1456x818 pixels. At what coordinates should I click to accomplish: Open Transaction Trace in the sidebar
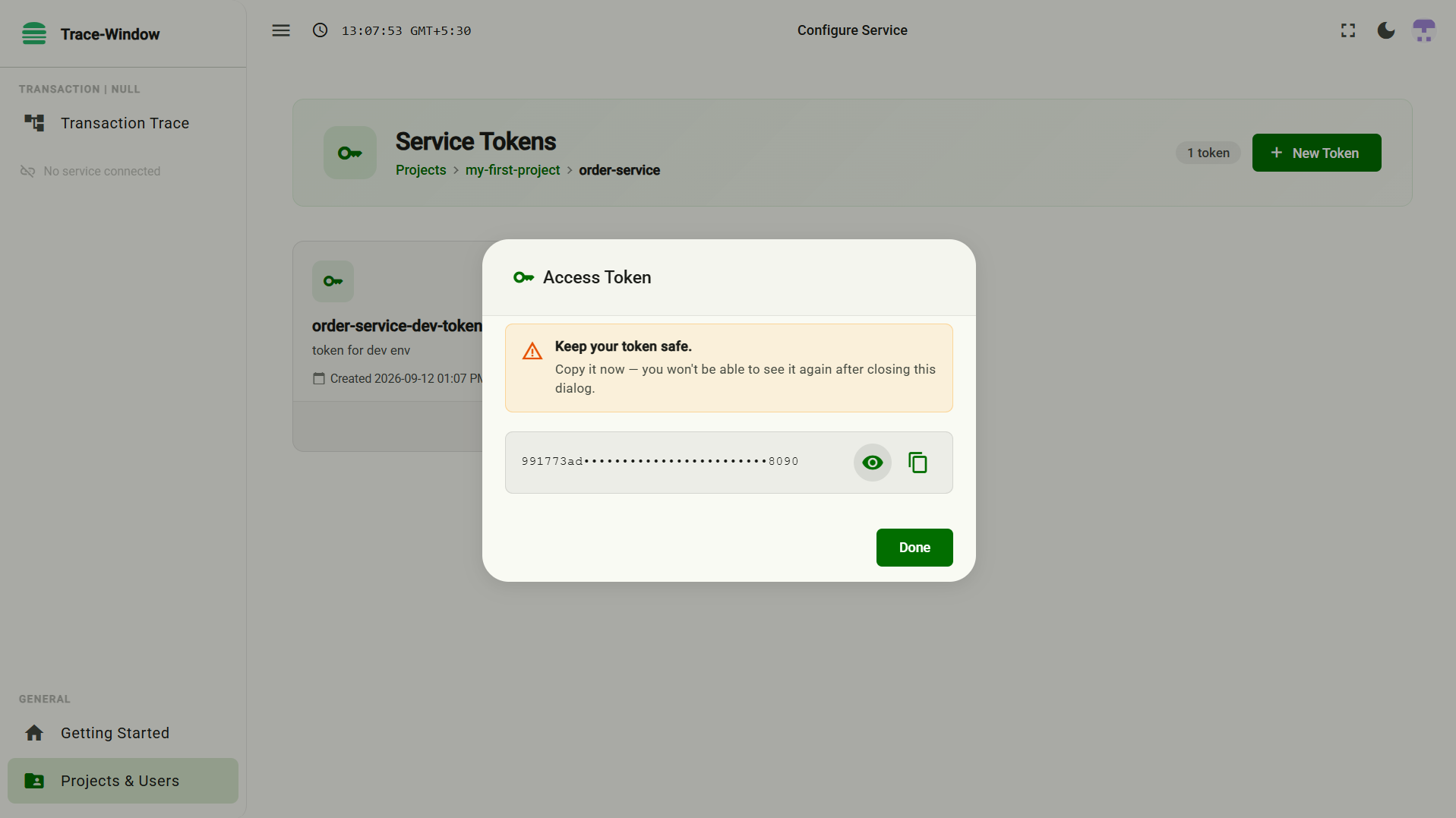[123, 123]
